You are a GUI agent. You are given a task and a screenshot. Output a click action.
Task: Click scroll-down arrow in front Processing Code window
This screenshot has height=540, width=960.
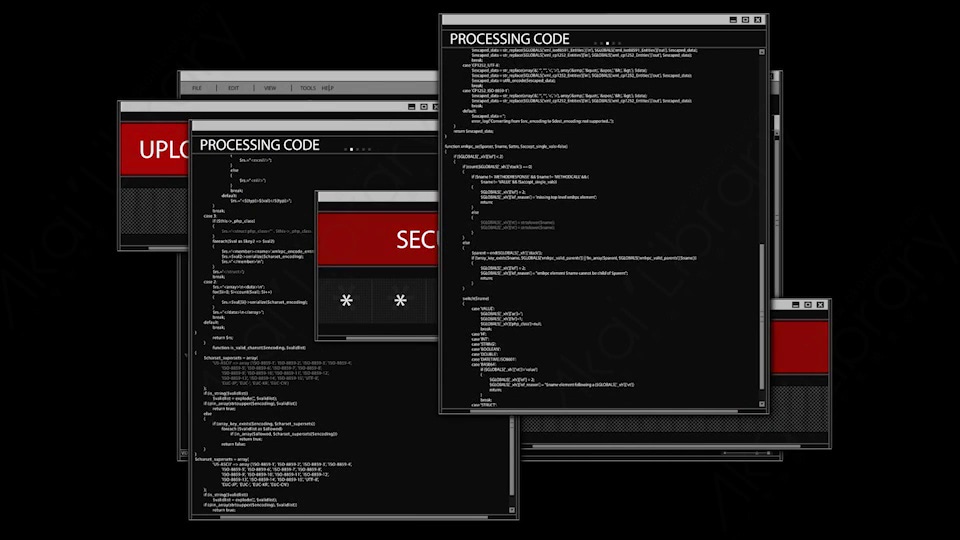tap(762, 404)
